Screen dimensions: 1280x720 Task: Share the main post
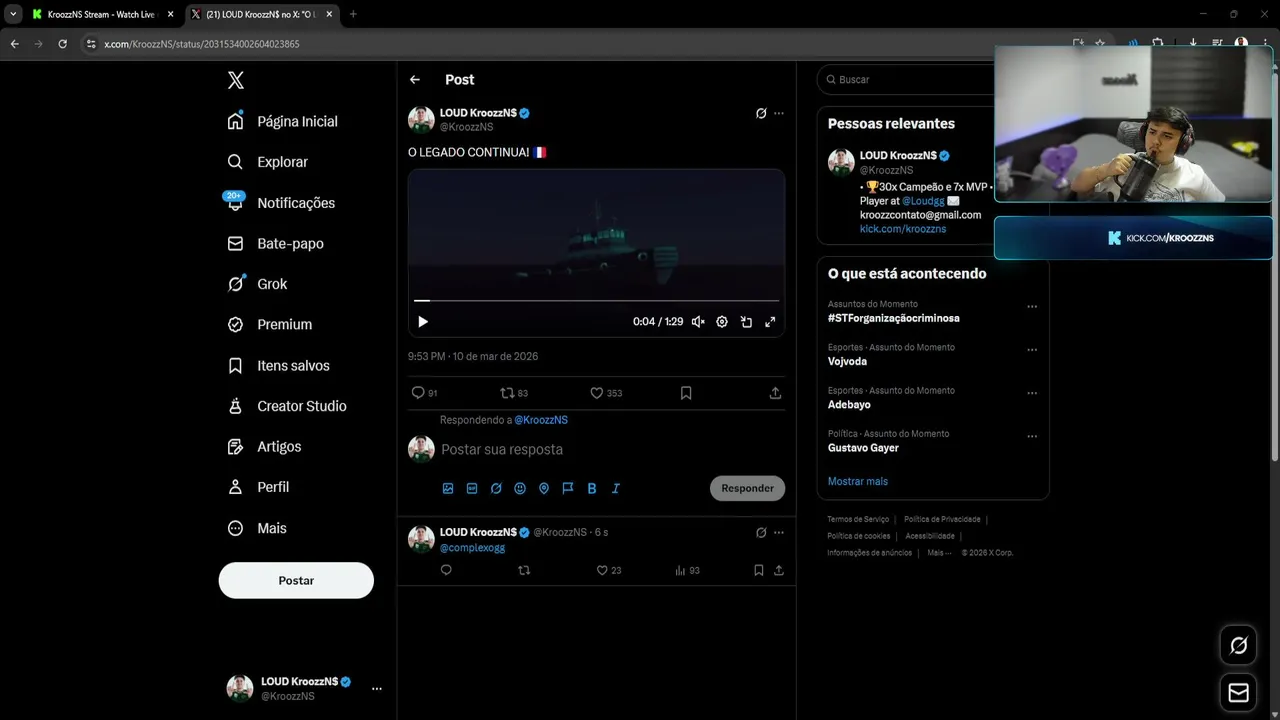pos(775,393)
